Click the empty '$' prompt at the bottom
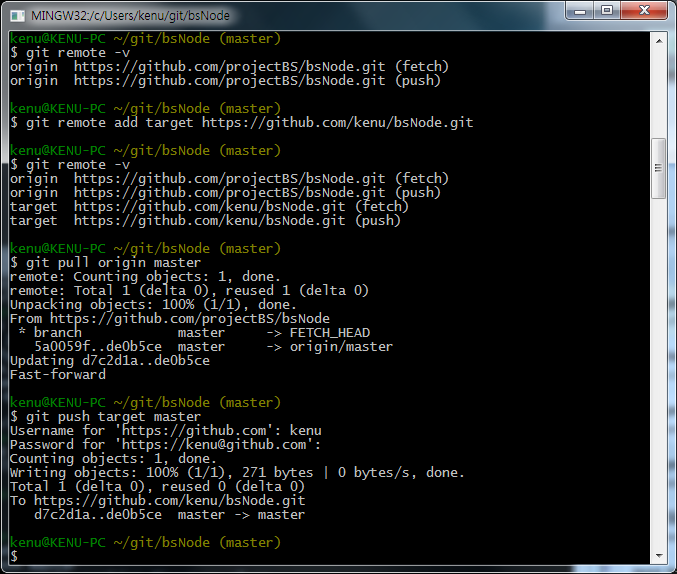 click(x=14, y=556)
